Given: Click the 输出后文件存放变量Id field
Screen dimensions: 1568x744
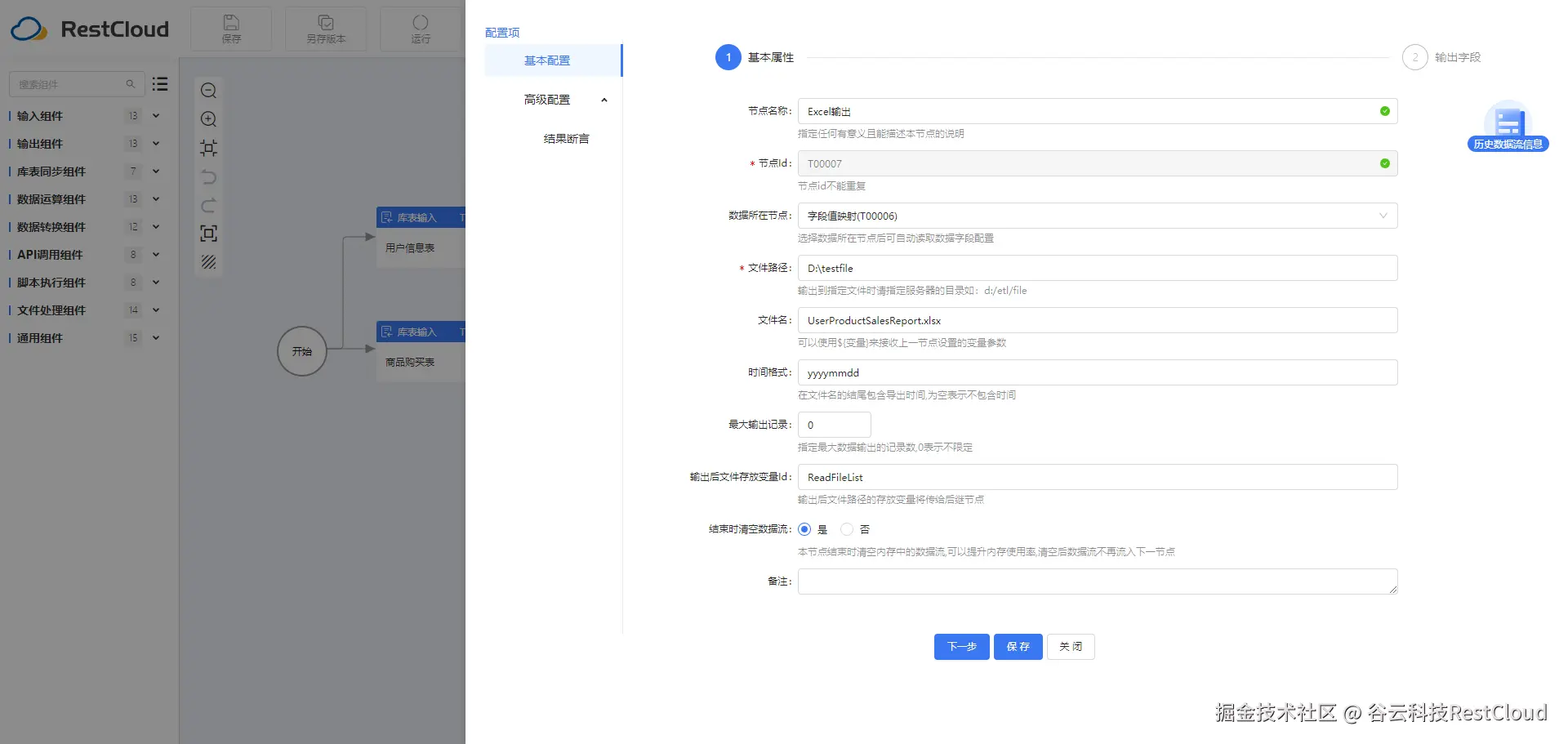Looking at the screenshot, I should coord(1098,477).
